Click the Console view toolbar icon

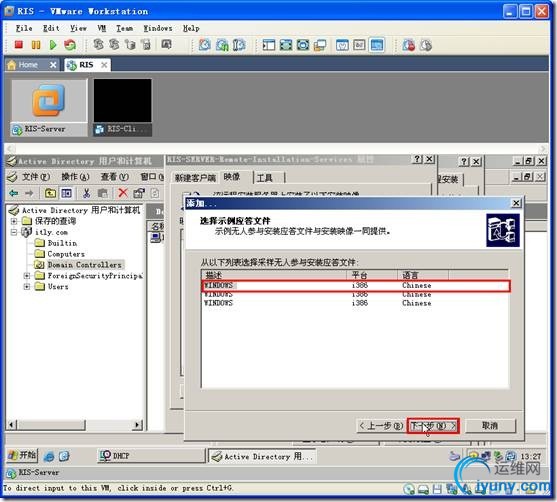click(x=377, y=45)
